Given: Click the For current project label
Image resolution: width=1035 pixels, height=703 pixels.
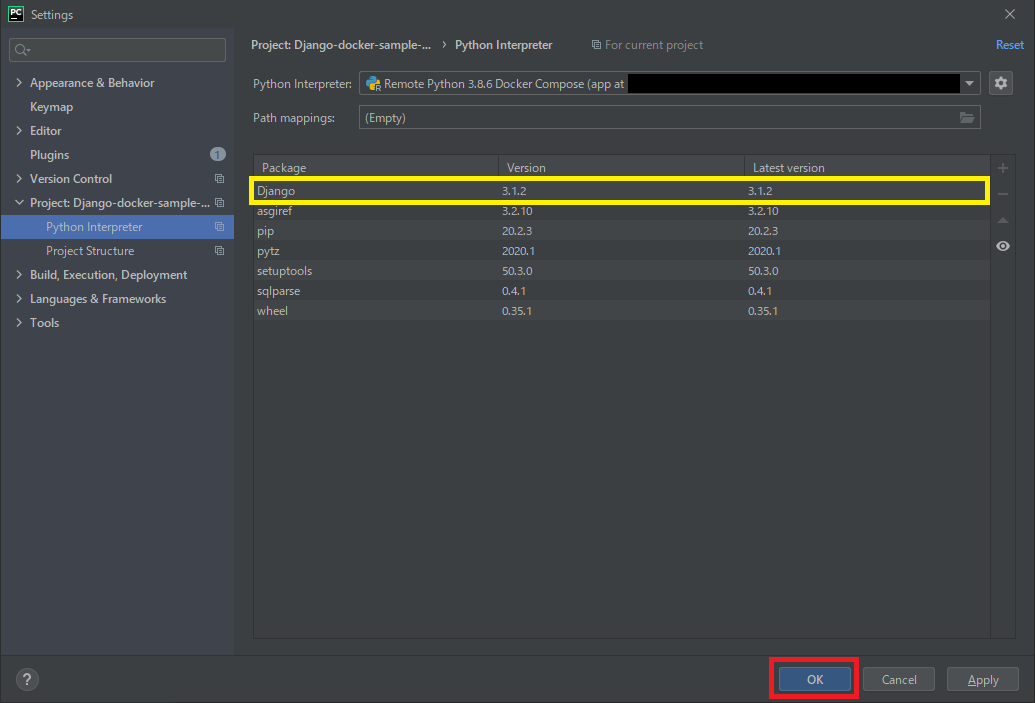Looking at the screenshot, I should tap(653, 45).
